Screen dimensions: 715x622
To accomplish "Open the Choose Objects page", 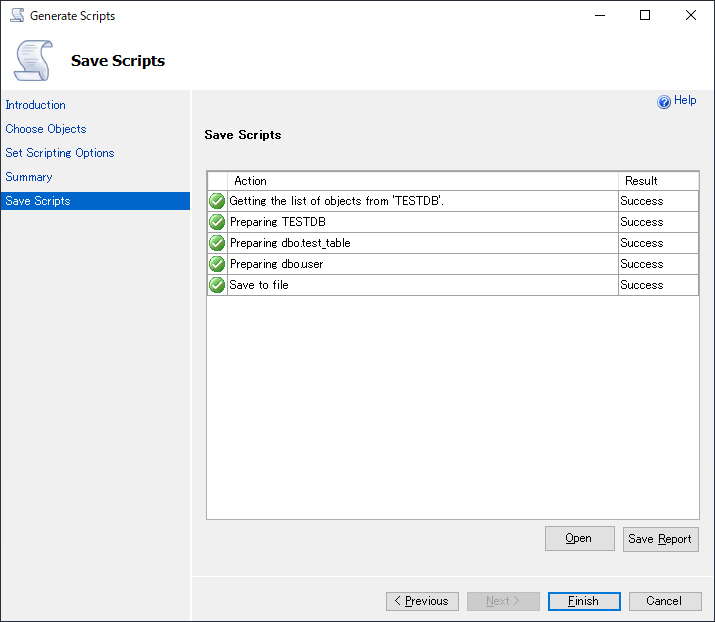I will tap(46, 129).
